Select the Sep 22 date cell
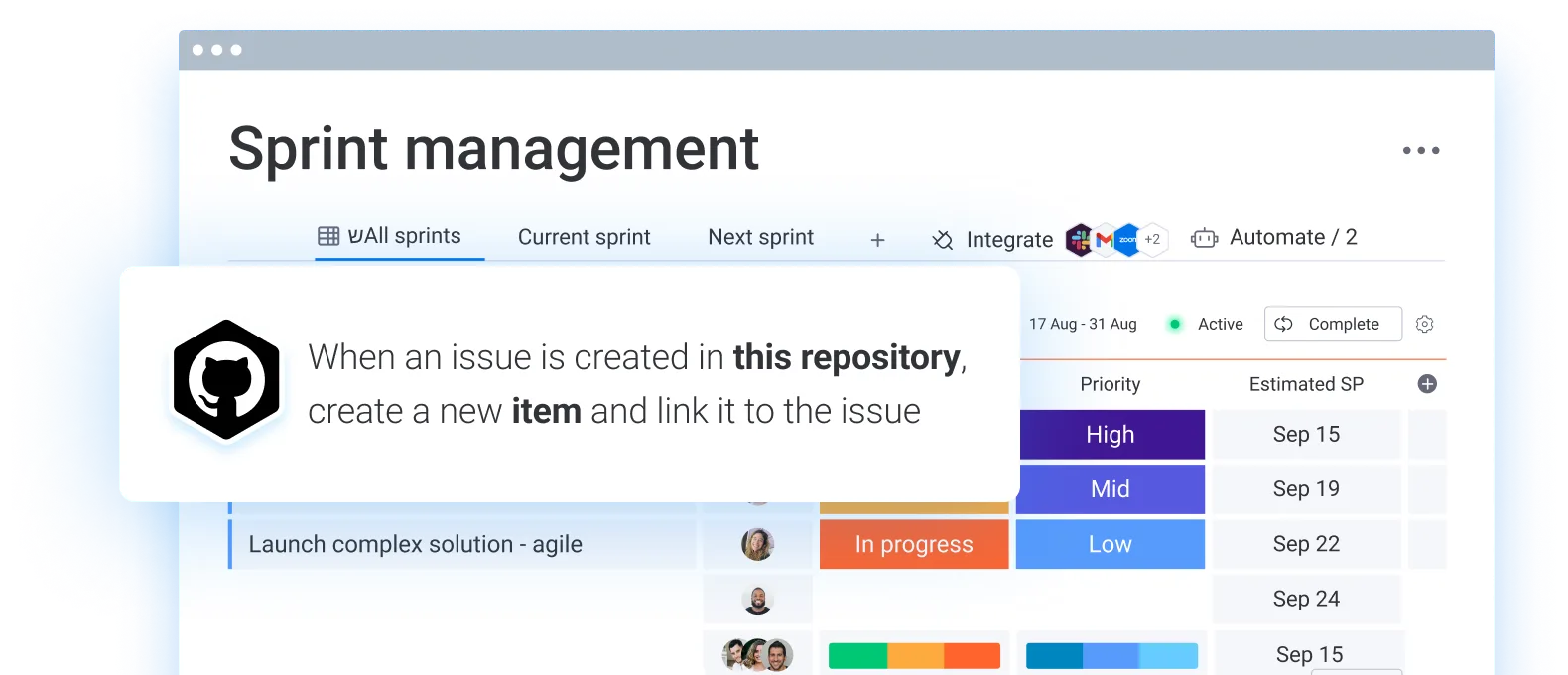This screenshot has width=1568, height=675. click(x=1306, y=544)
